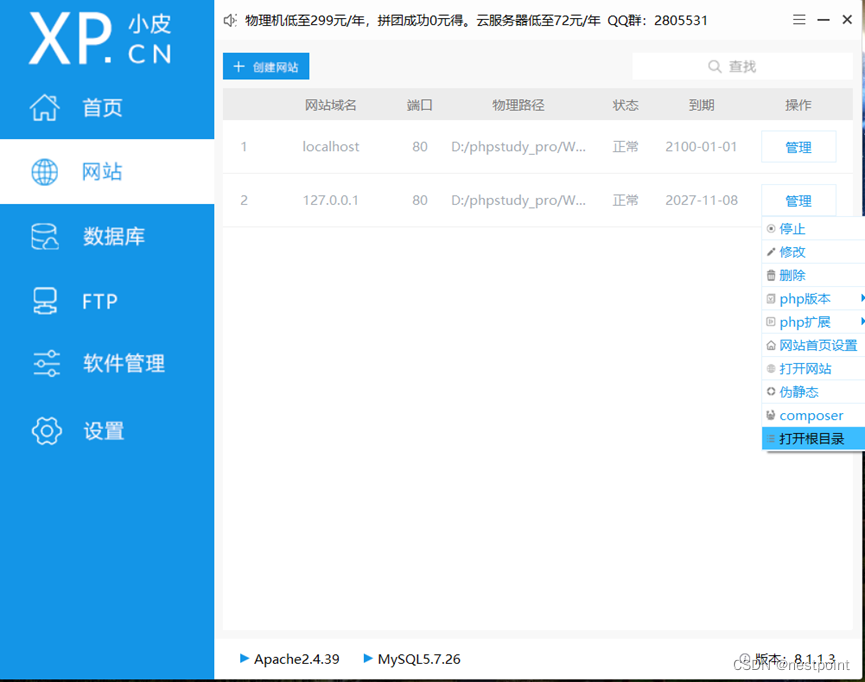Image resolution: width=865 pixels, height=682 pixels.
Task: Click the 管理 button for localhost
Action: click(x=798, y=146)
